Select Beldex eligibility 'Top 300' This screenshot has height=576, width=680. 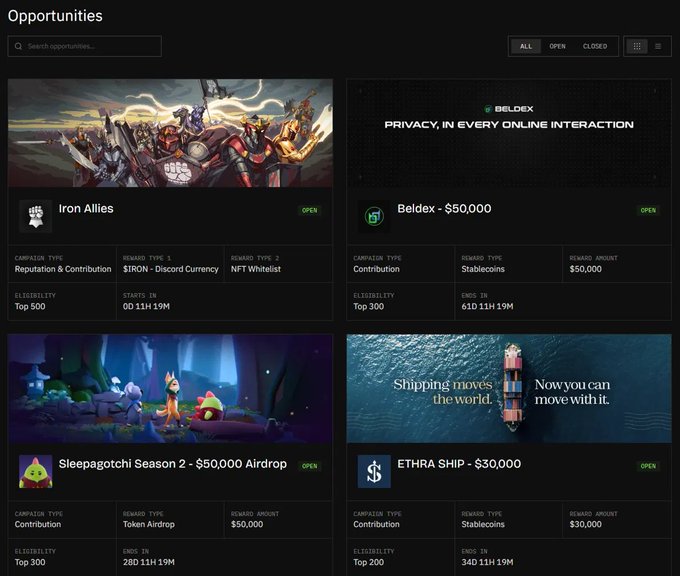pyautogui.click(x=368, y=306)
